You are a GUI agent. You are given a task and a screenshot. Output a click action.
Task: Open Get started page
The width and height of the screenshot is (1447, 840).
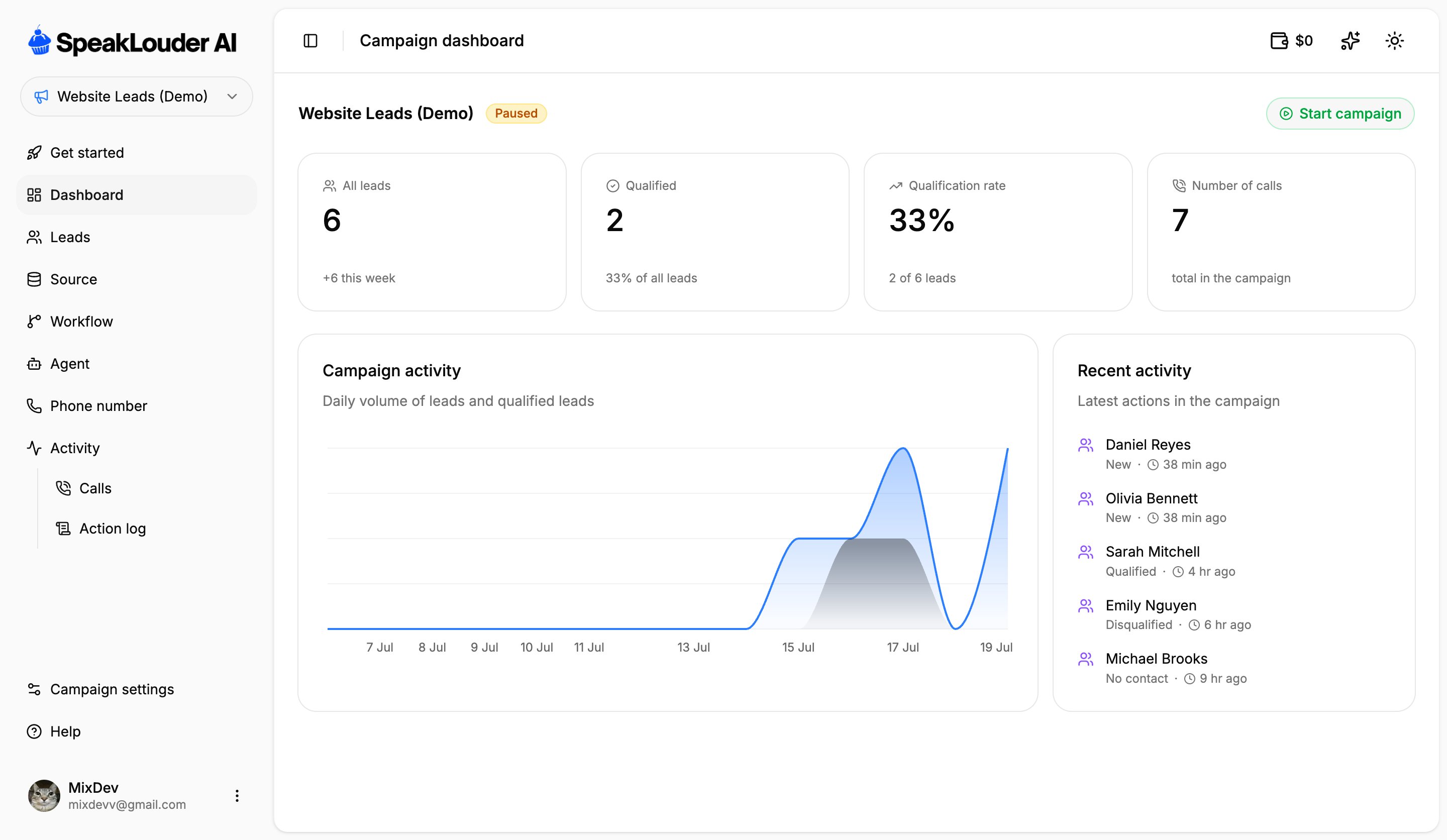pos(137,153)
